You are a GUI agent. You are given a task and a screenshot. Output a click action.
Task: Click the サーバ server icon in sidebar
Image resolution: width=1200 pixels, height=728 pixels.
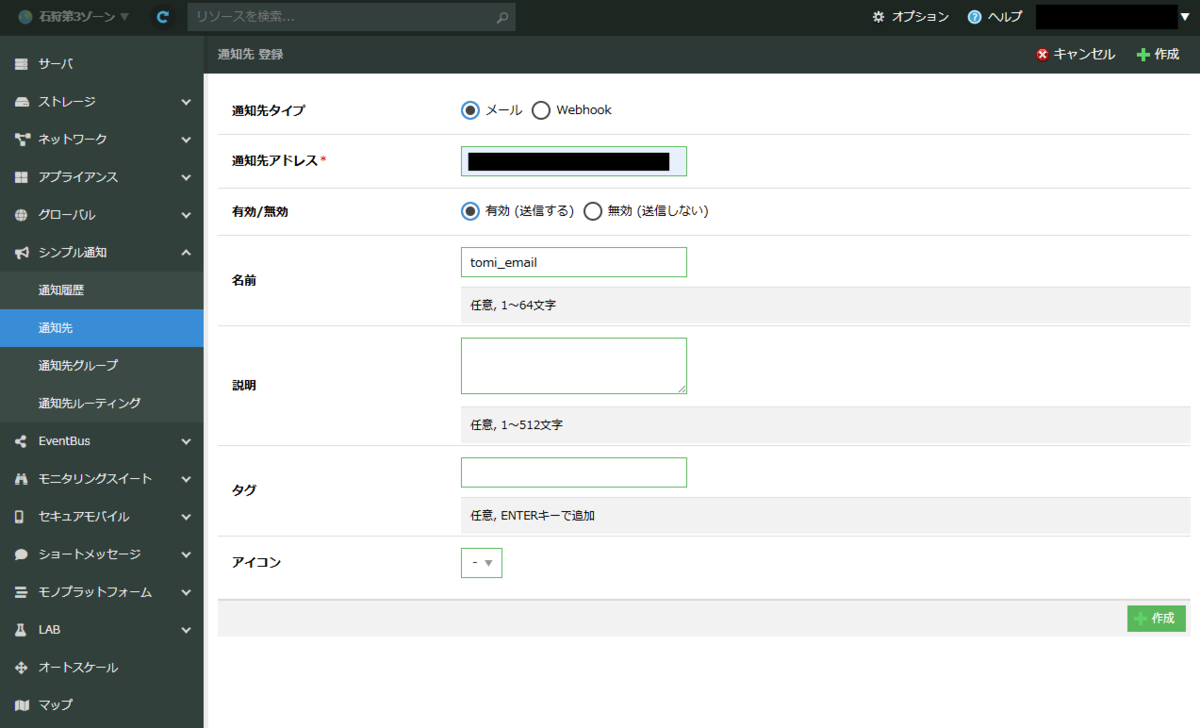pyautogui.click(x=21, y=64)
